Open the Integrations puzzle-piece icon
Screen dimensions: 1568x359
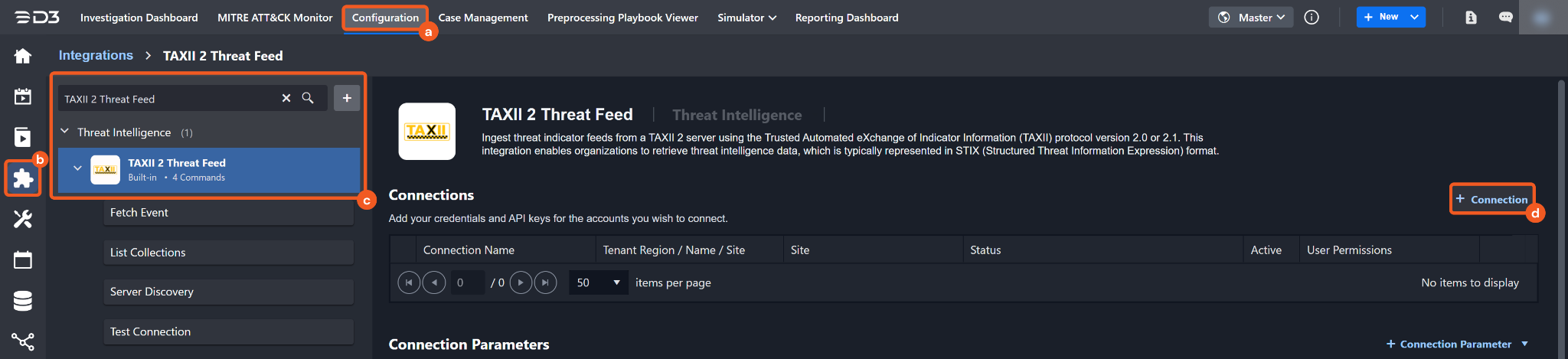23,178
